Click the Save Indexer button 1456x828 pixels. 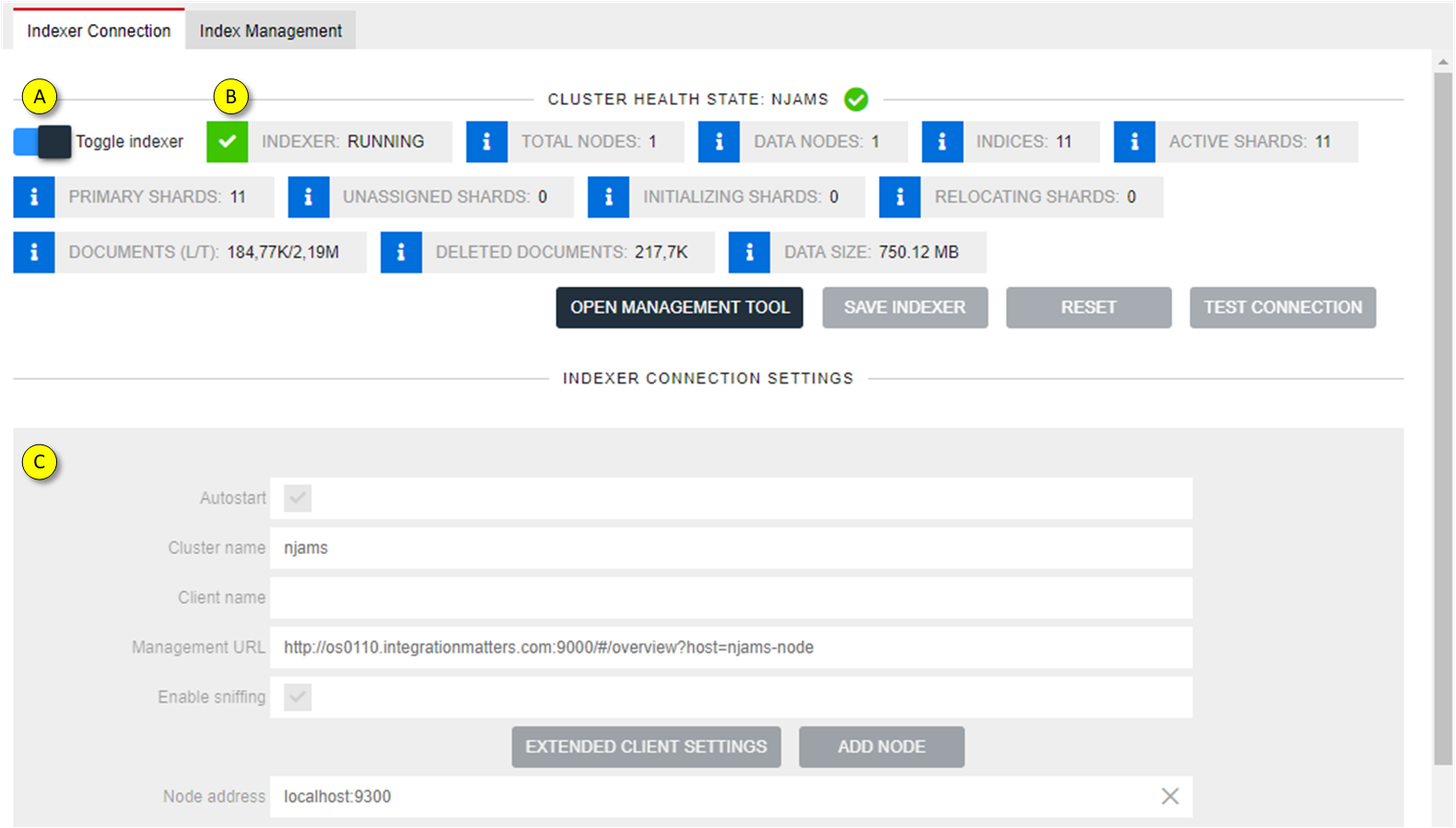click(x=905, y=308)
